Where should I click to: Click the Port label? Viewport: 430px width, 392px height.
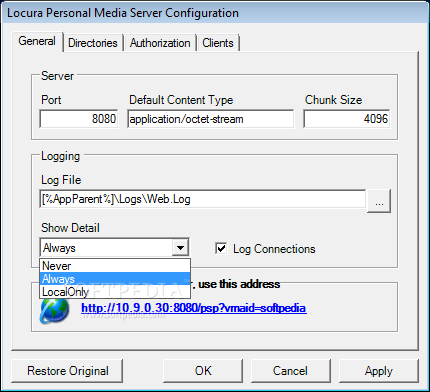tap(51, 100)
